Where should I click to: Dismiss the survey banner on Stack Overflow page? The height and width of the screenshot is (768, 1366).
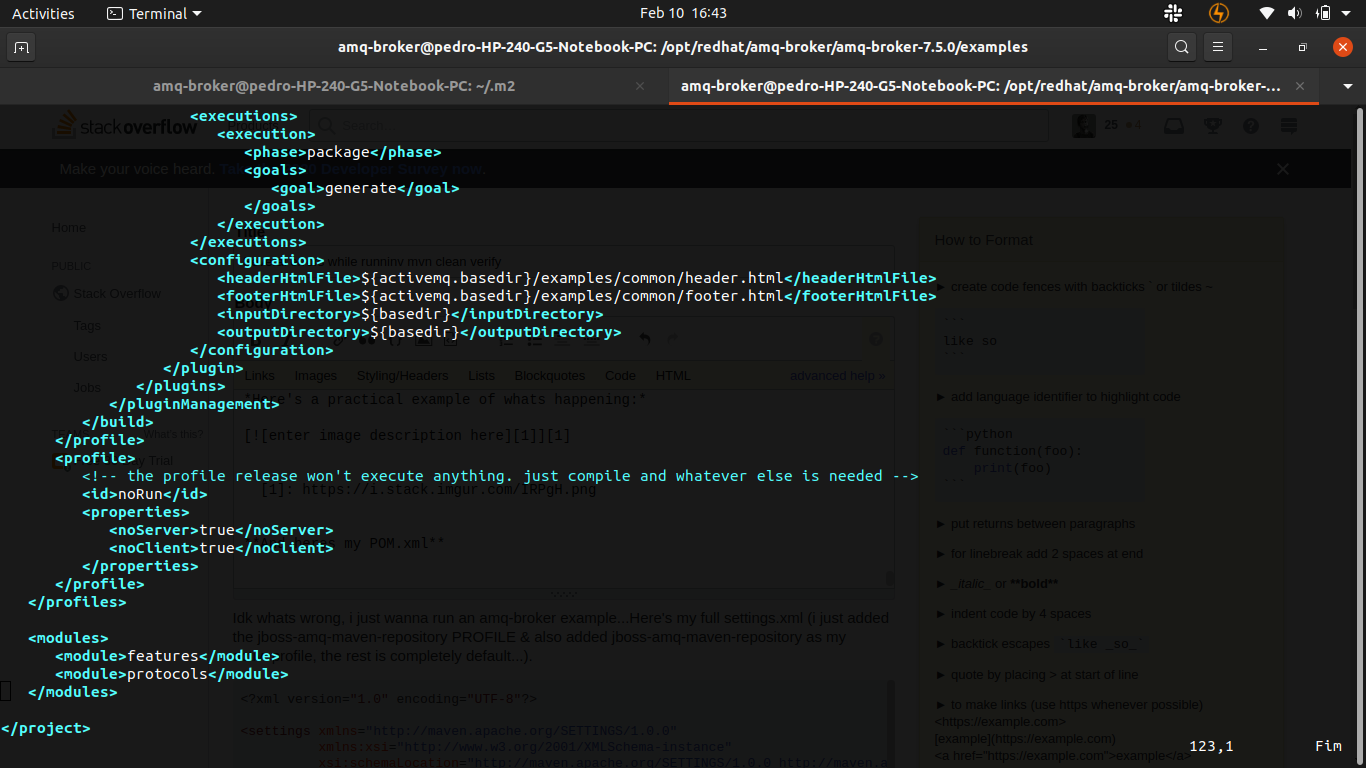coord(1283,169)
